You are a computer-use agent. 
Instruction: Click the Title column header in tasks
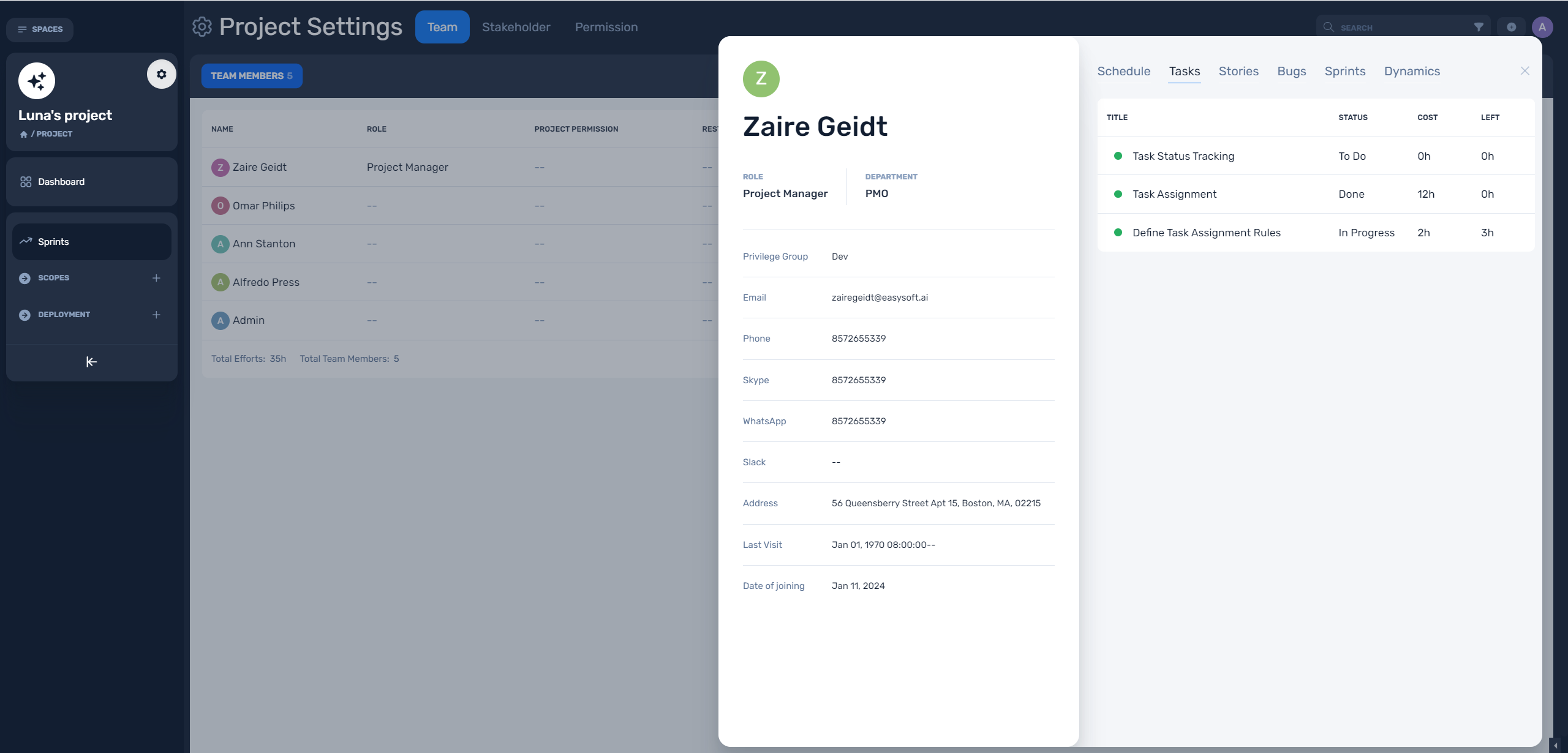point(1117,118)
